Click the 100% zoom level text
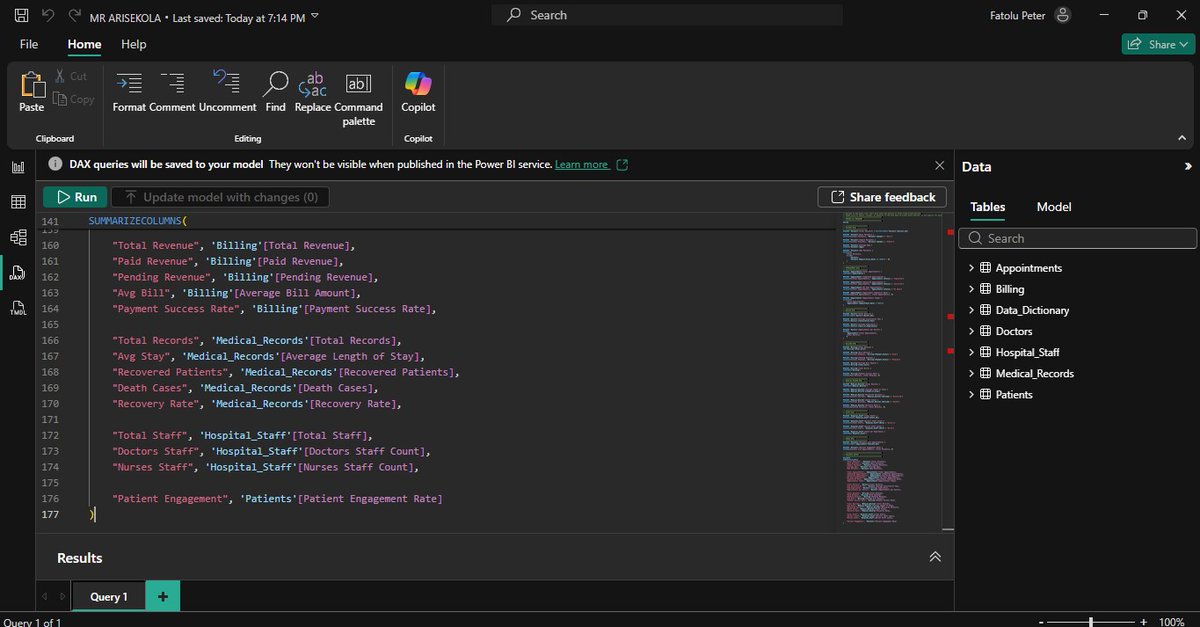The width and height of the screenshot is (1200, 627). (x=1172, y=621)
